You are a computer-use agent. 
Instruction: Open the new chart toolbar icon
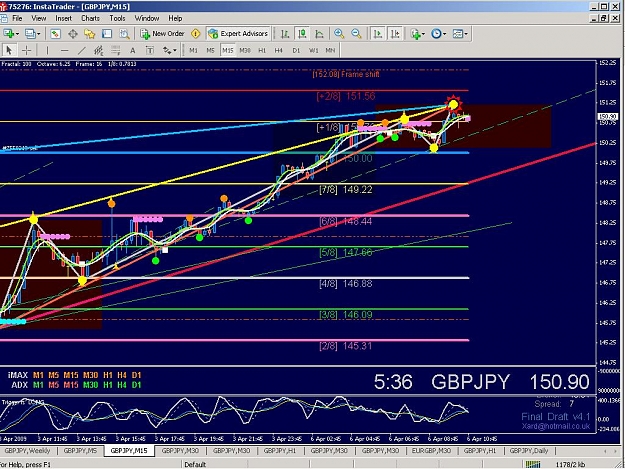8,34
